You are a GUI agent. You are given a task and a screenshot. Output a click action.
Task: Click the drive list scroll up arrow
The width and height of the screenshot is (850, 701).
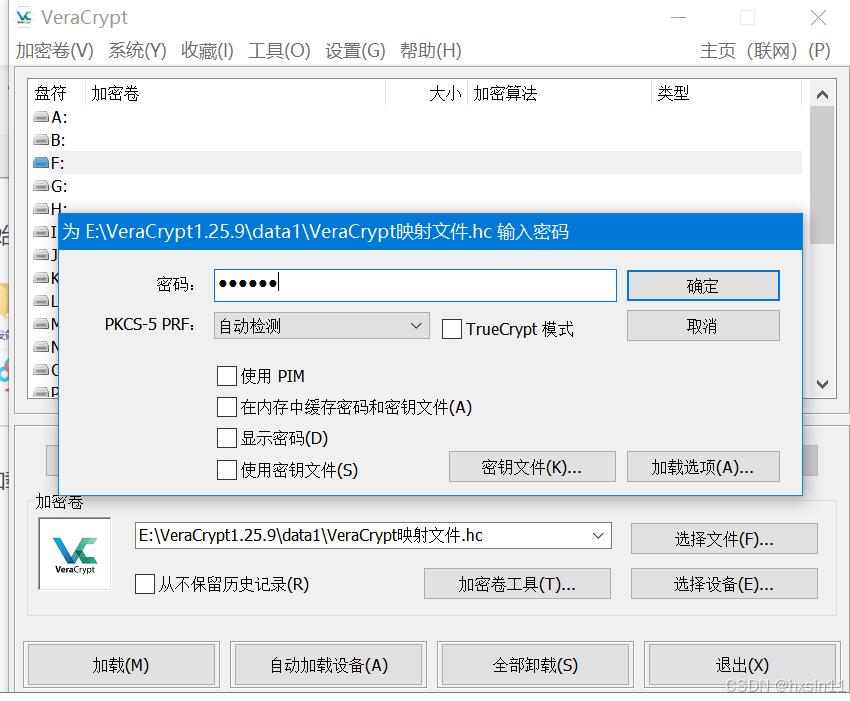tap(822, 95)
